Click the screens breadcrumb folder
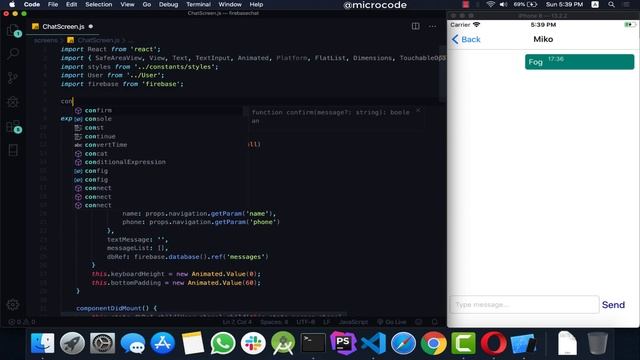 point(46,40)
